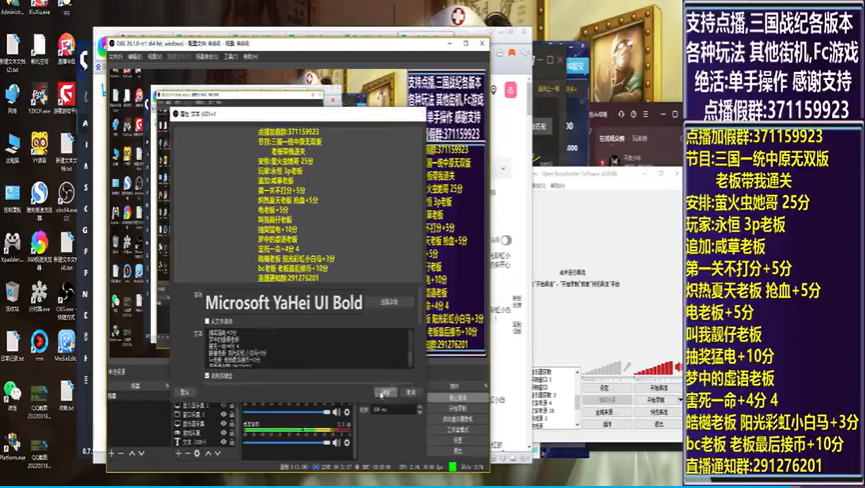Open 此电脑 desktop icon
The image size is (865, 488).
[12, 148]
